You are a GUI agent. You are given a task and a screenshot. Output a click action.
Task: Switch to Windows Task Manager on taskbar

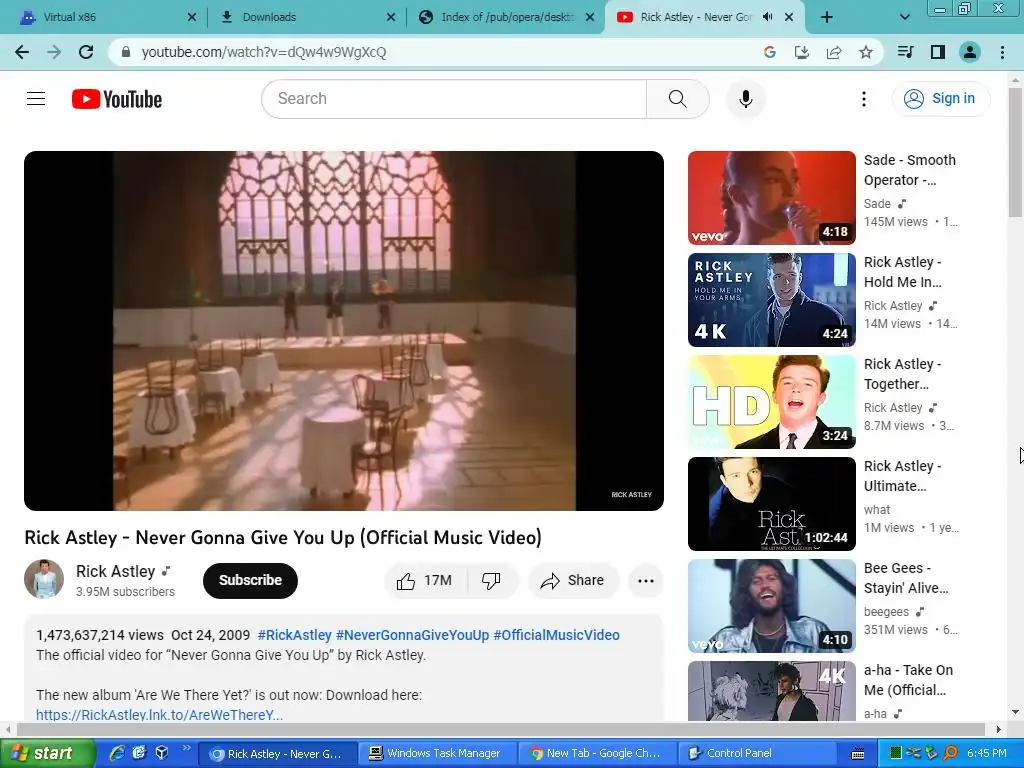click(x=436, y=754)
